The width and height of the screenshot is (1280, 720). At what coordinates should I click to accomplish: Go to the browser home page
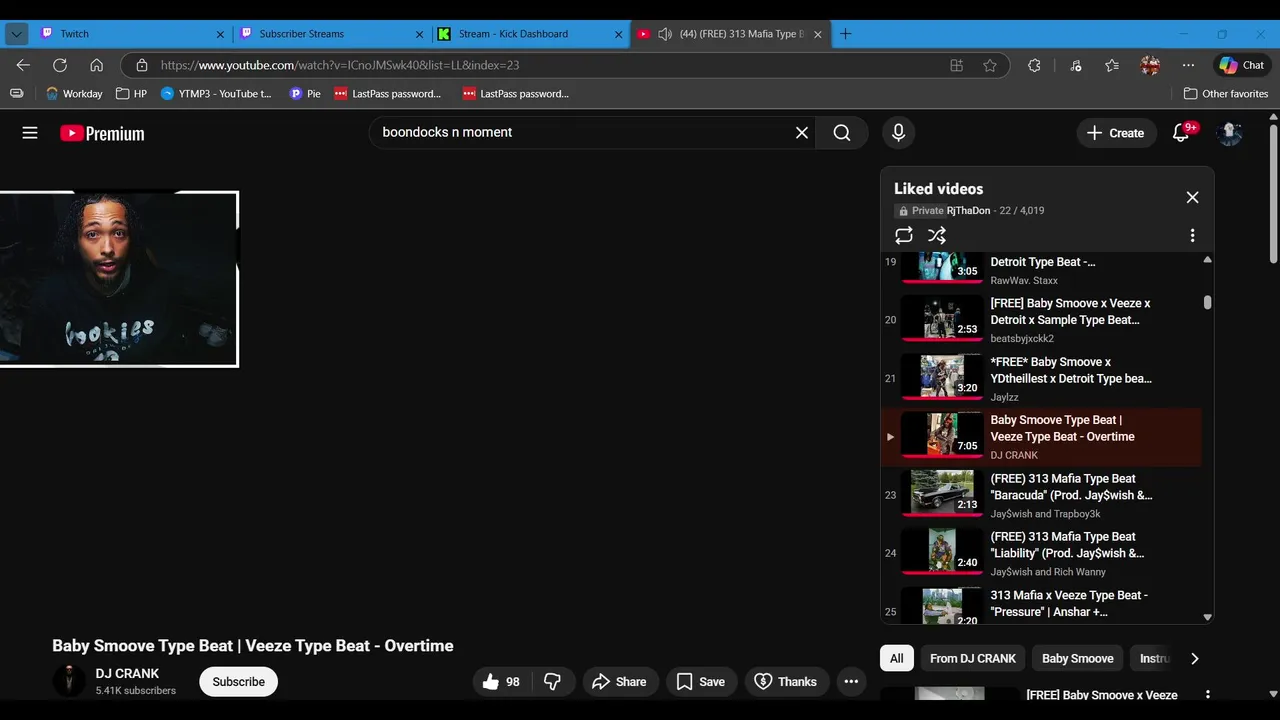click(96, 65)
